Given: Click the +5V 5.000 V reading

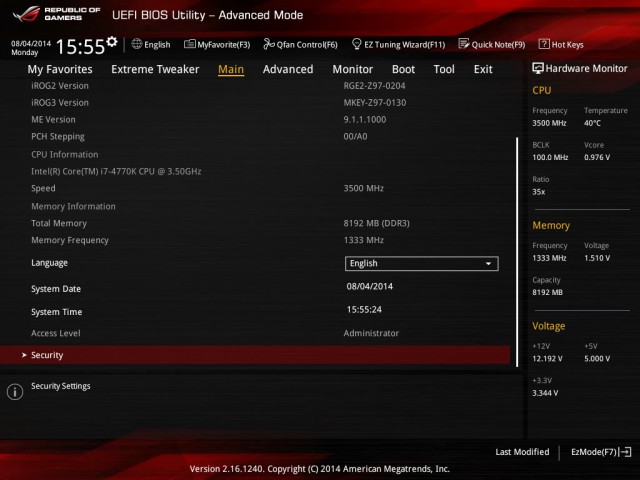Looking at the screenshot, I should 597,359.
